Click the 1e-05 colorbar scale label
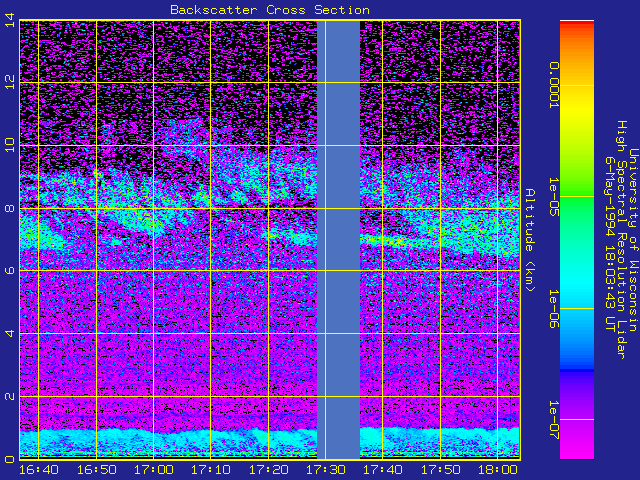The width and height of the screenshot is (640, 480). point(553,197)
